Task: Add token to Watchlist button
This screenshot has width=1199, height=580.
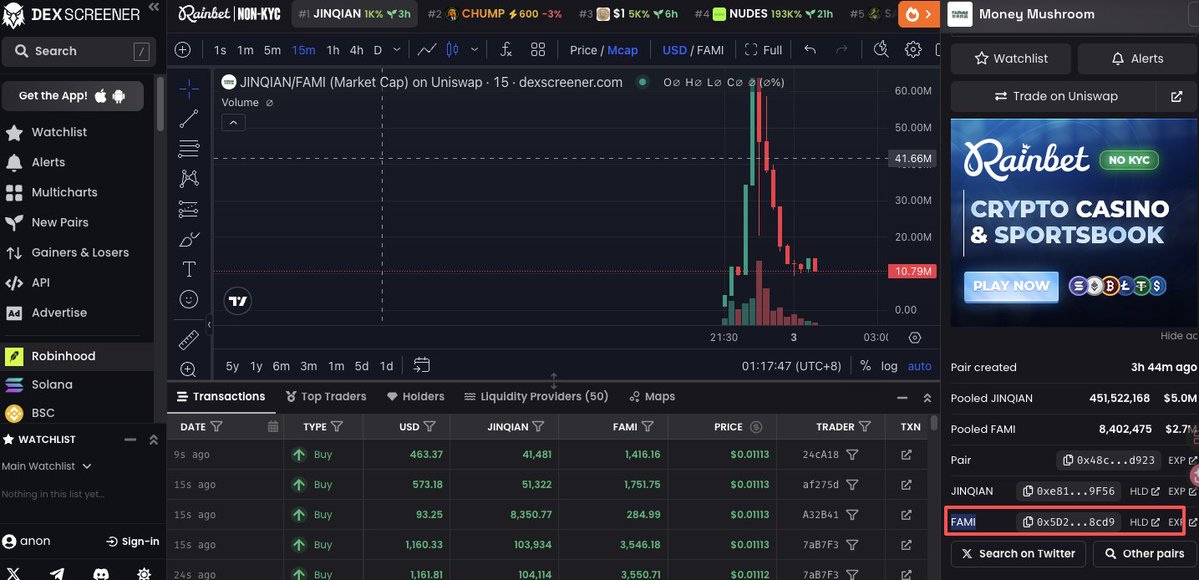Action: click(x=1011, y=59)
